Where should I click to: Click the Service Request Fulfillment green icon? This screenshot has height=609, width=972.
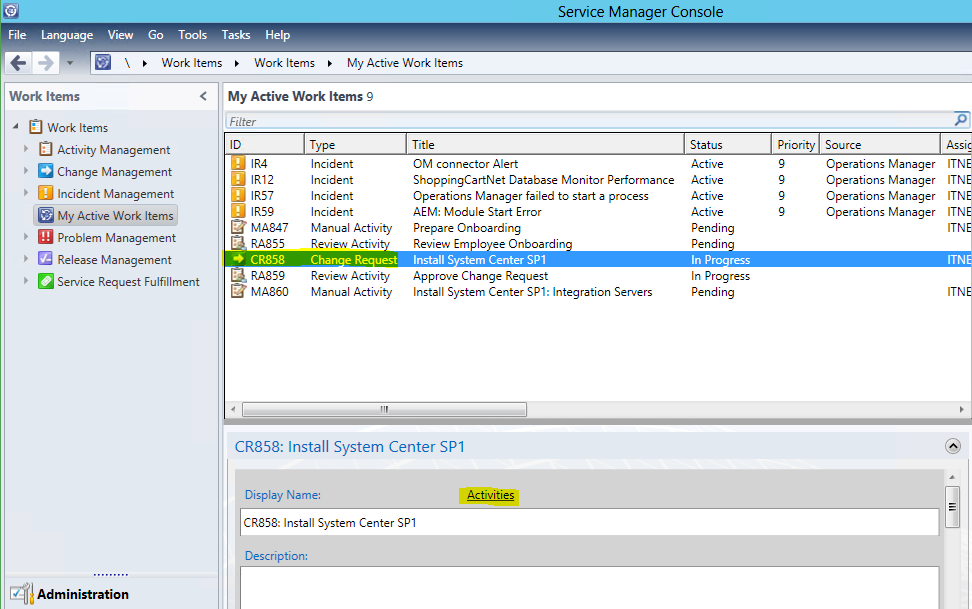46,282
